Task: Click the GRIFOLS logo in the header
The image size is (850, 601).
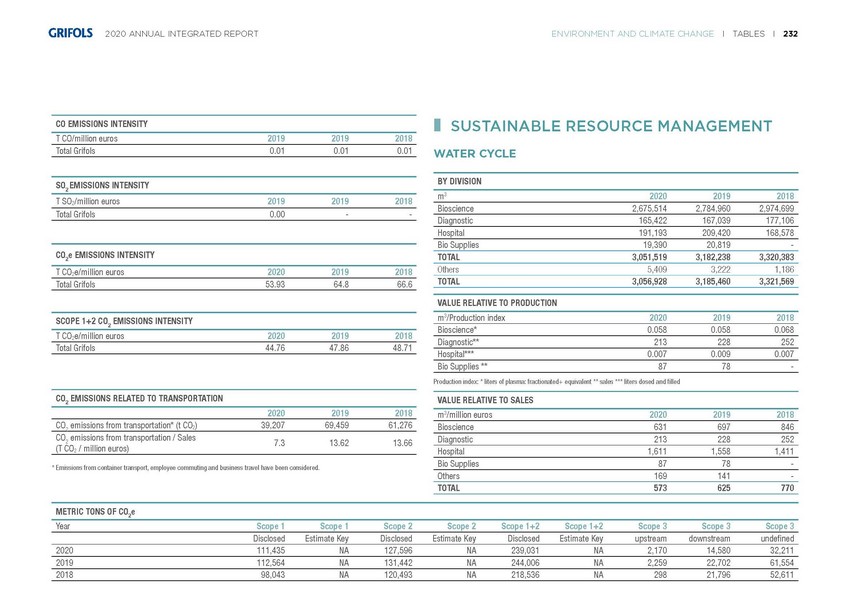Action: click(x=70, y=34)
